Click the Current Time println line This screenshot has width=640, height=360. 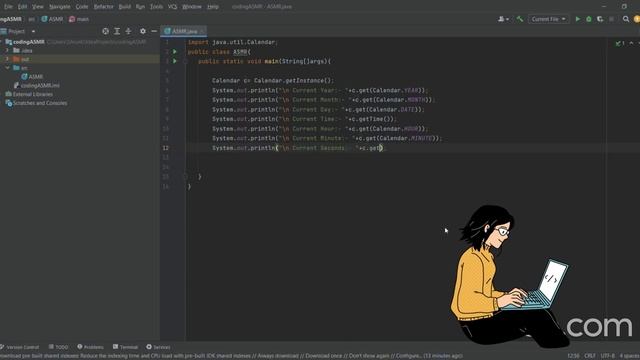click(304, 119)
